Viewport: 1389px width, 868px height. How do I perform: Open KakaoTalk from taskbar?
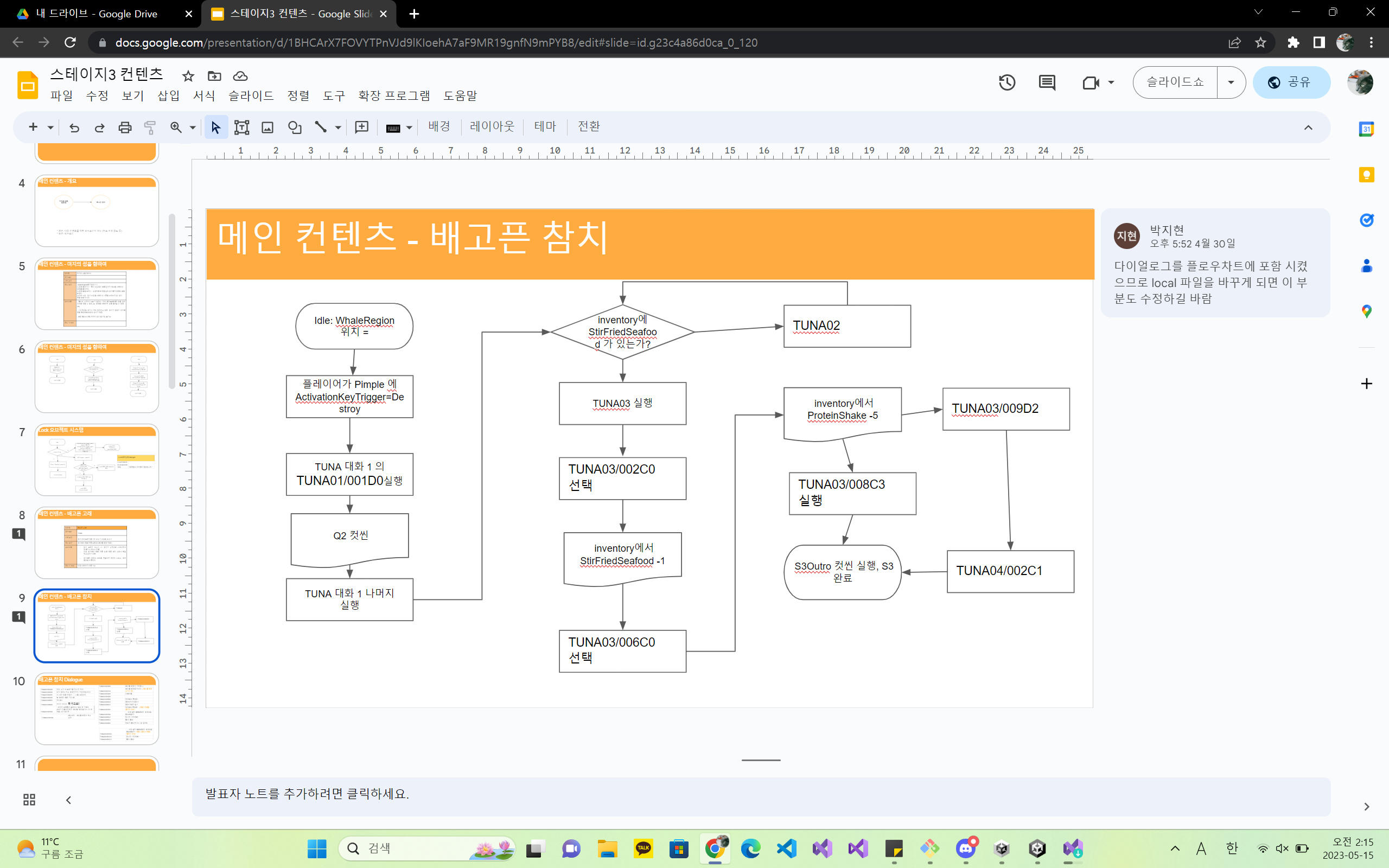(643, 848)
